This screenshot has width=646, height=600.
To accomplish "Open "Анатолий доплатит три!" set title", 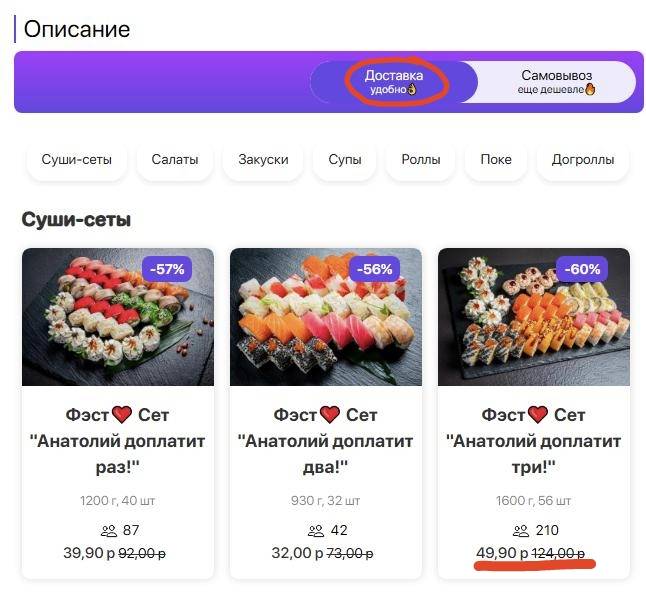I will point(533,440).
